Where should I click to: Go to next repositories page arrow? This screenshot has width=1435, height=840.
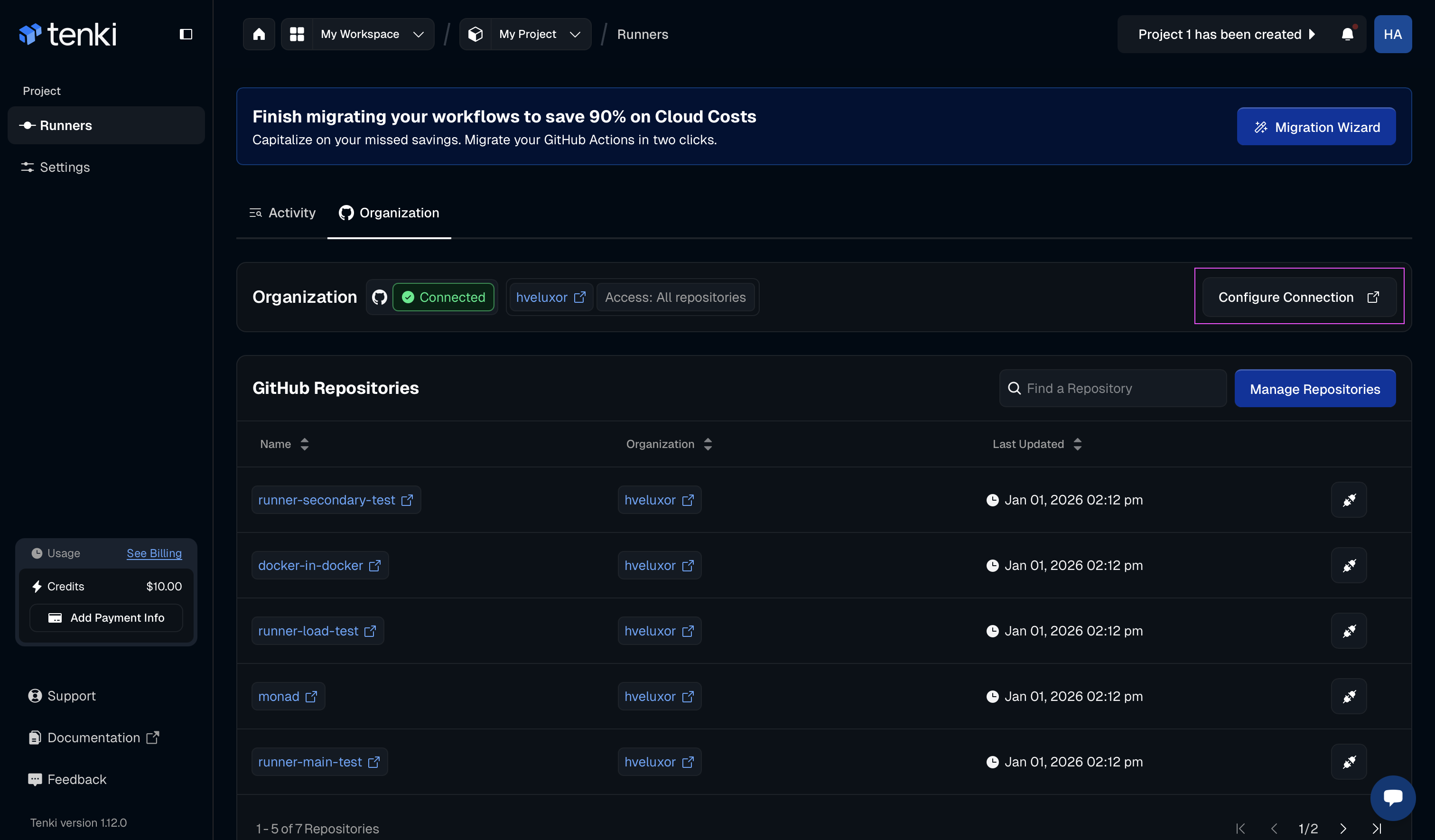(1343, 829)
